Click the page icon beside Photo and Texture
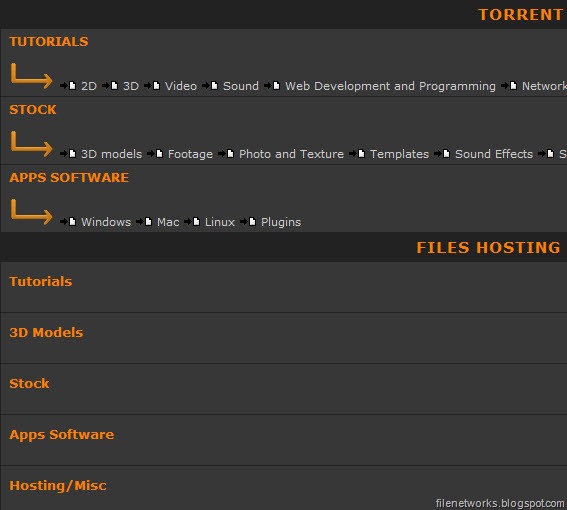Screen dimensions: 567x510 point(230,154)
